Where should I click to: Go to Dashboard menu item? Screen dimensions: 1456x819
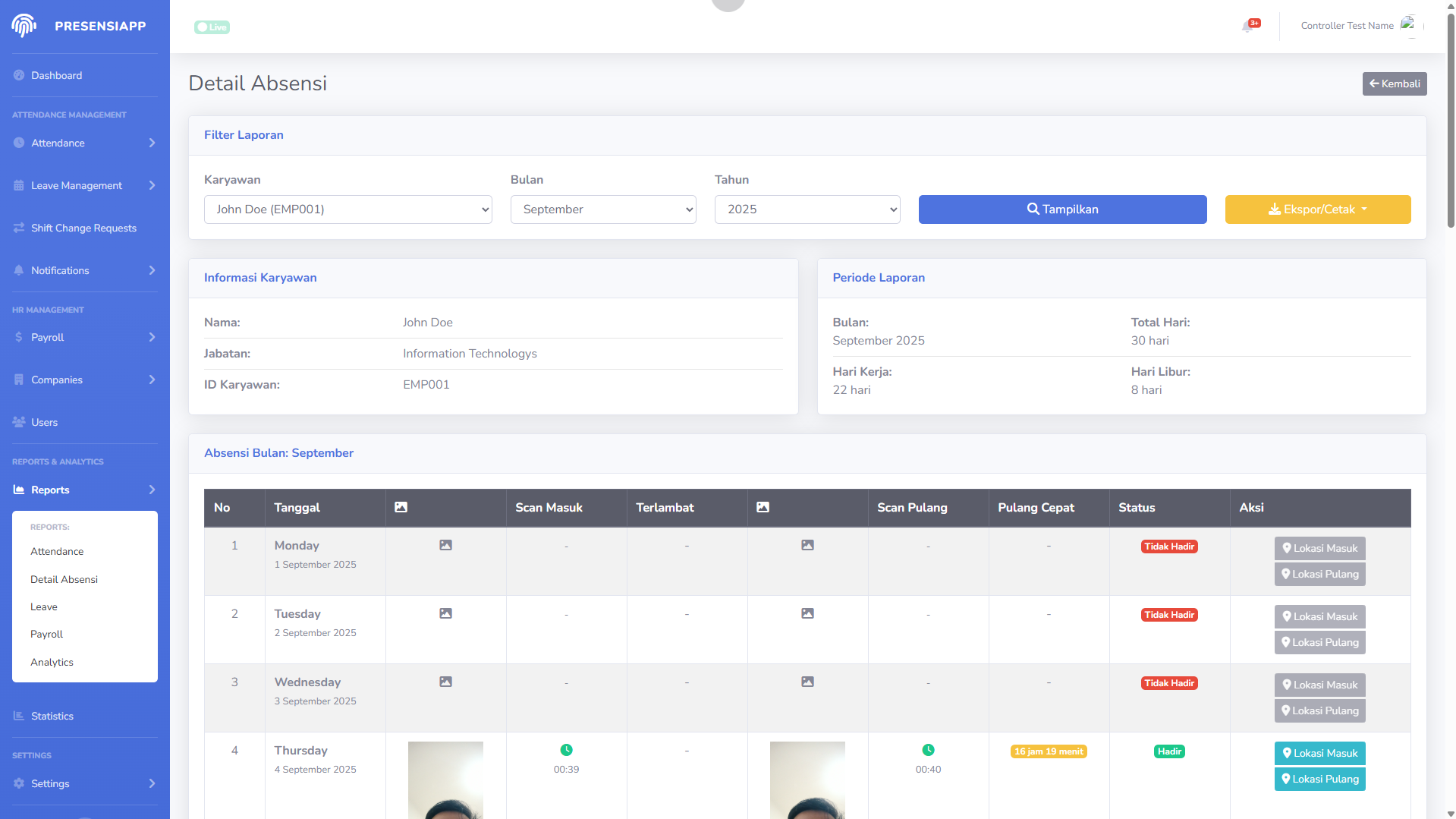click(x=56, y=75)
